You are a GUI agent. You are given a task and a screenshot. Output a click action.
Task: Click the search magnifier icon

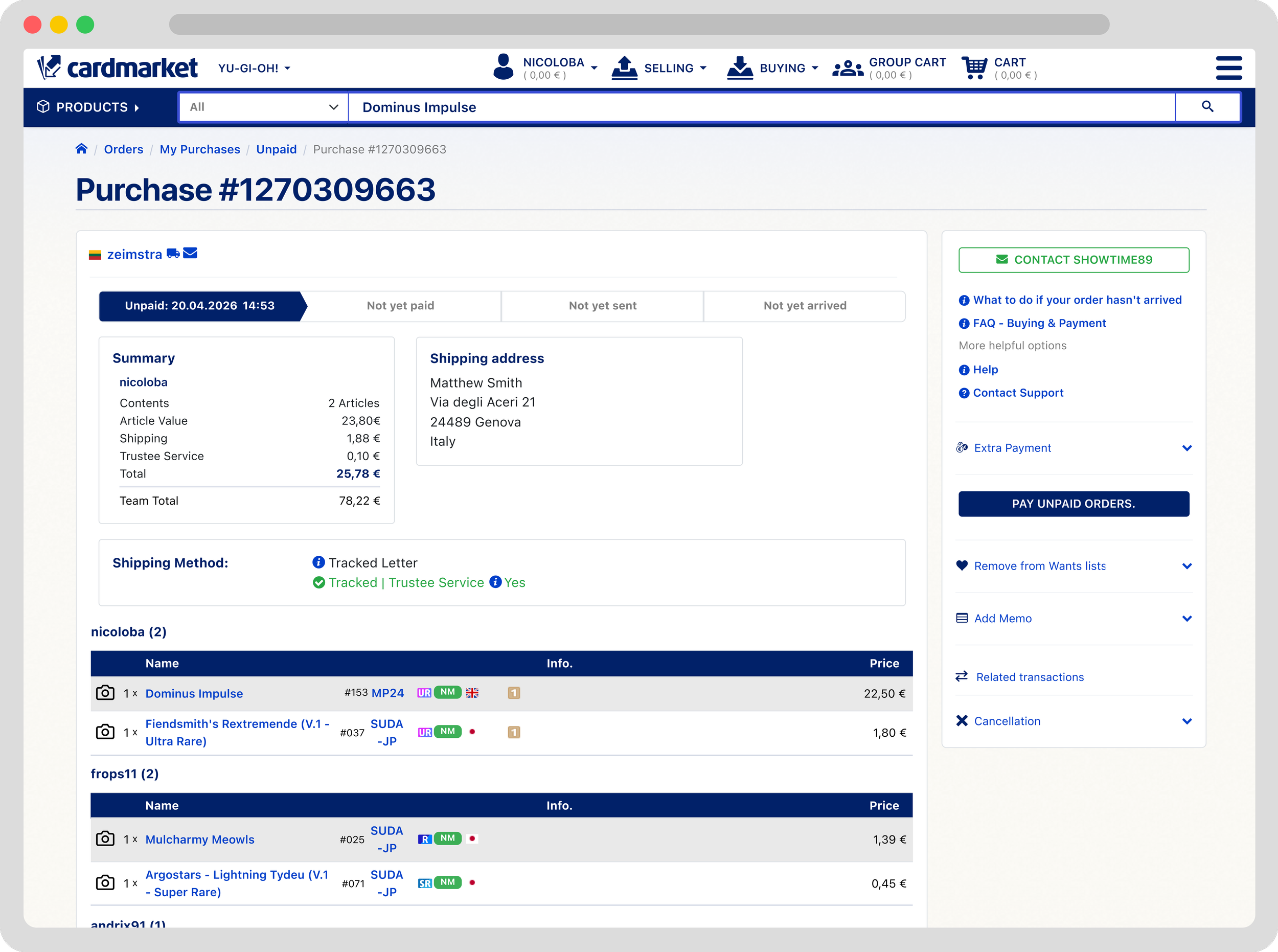coord(1207,107)
